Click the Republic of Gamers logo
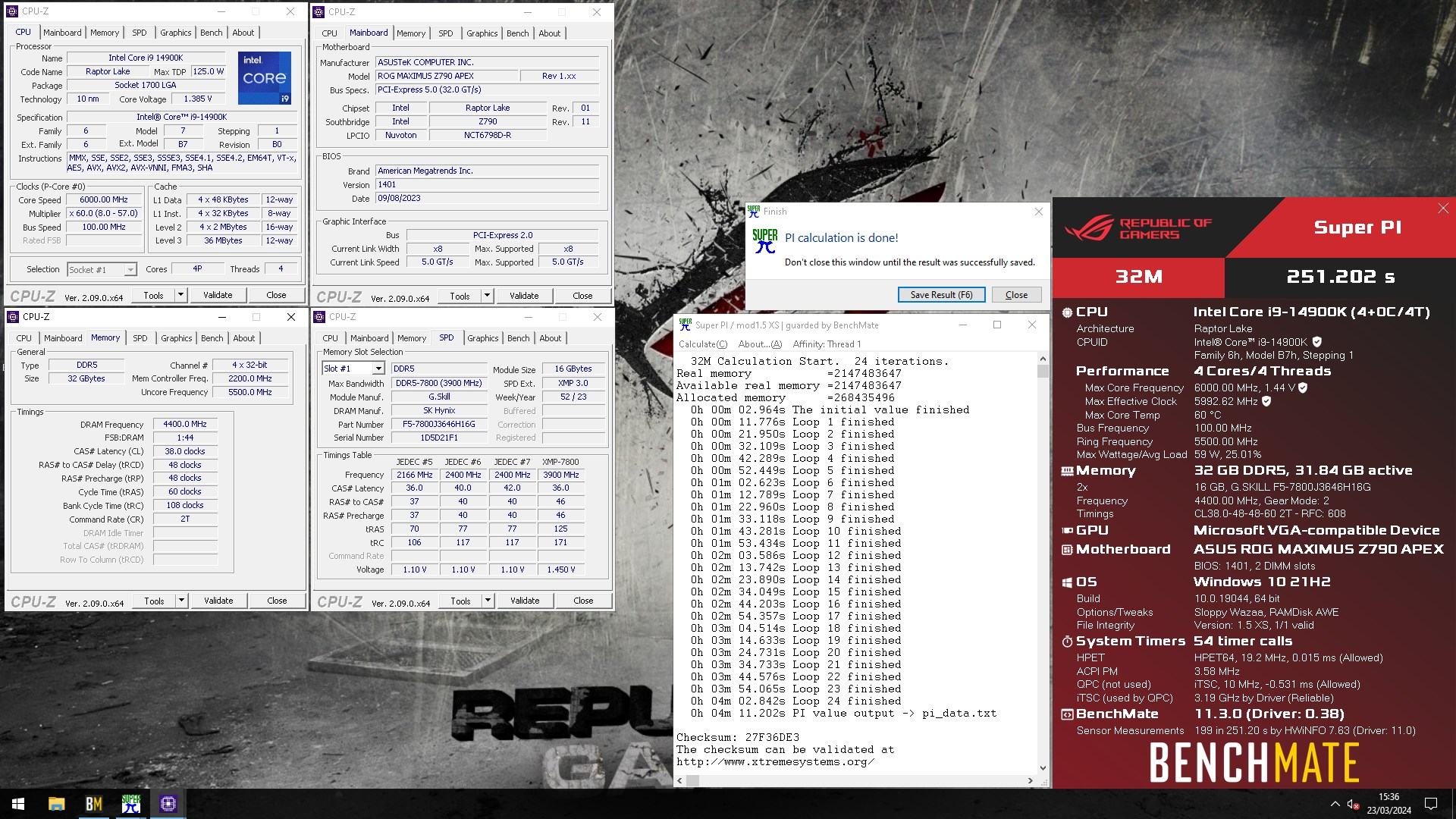Screen dimensions: 1456x819 click(x=1137, y=227)
